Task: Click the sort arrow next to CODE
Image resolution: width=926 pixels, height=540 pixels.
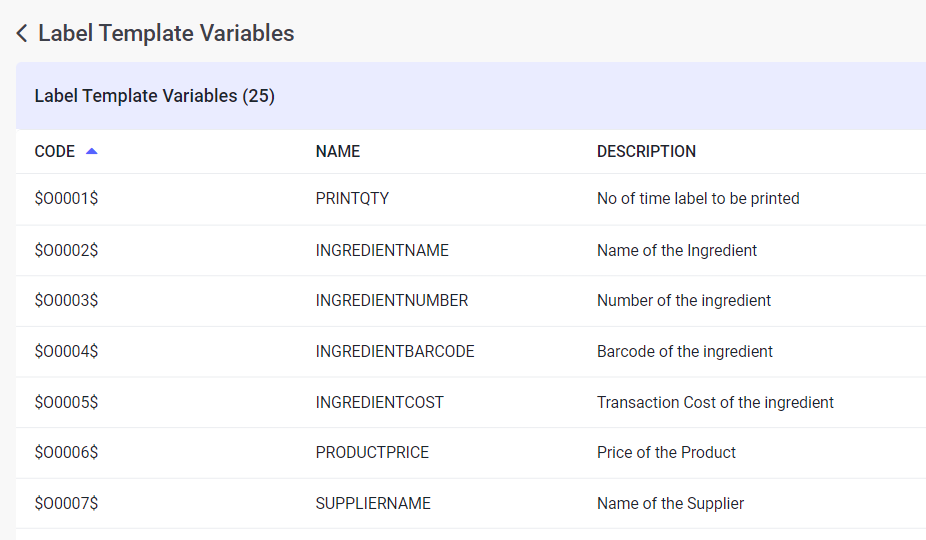Action: [92, 152]
